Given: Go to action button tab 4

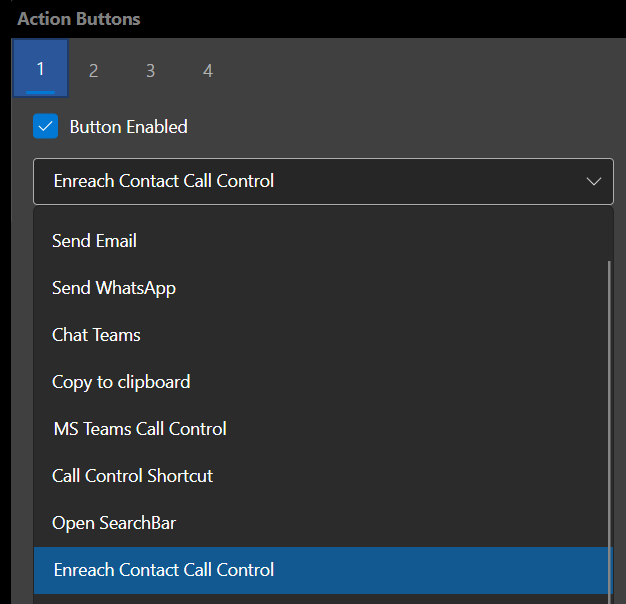Looking at the screenshot, I should click(207, 71).
